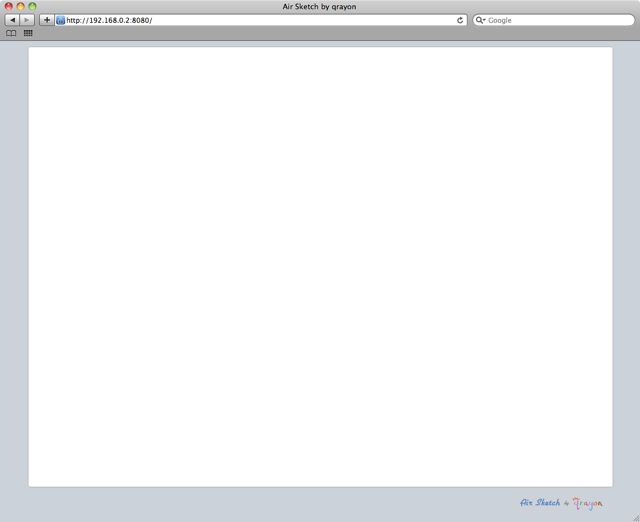The image size is (640, 522).
Task: Zoom the window with the green button
Action: click(32, 7)
